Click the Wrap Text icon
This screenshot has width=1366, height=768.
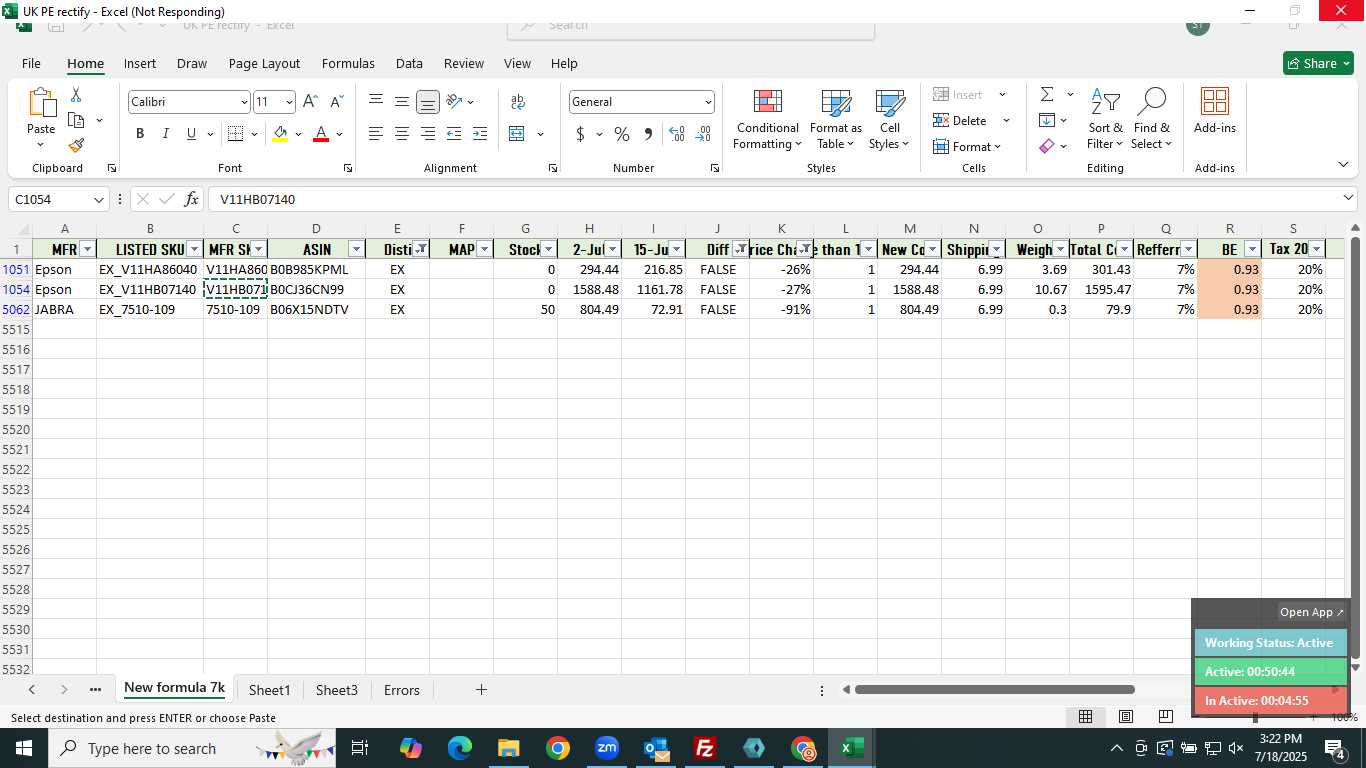click(x=518, y=102)
